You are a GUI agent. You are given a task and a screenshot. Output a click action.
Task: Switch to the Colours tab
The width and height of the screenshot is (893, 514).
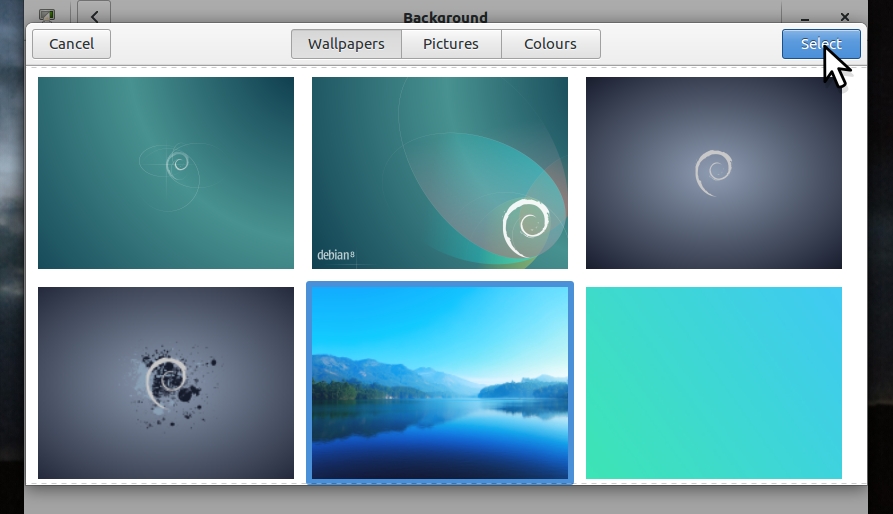coord(550,44)
